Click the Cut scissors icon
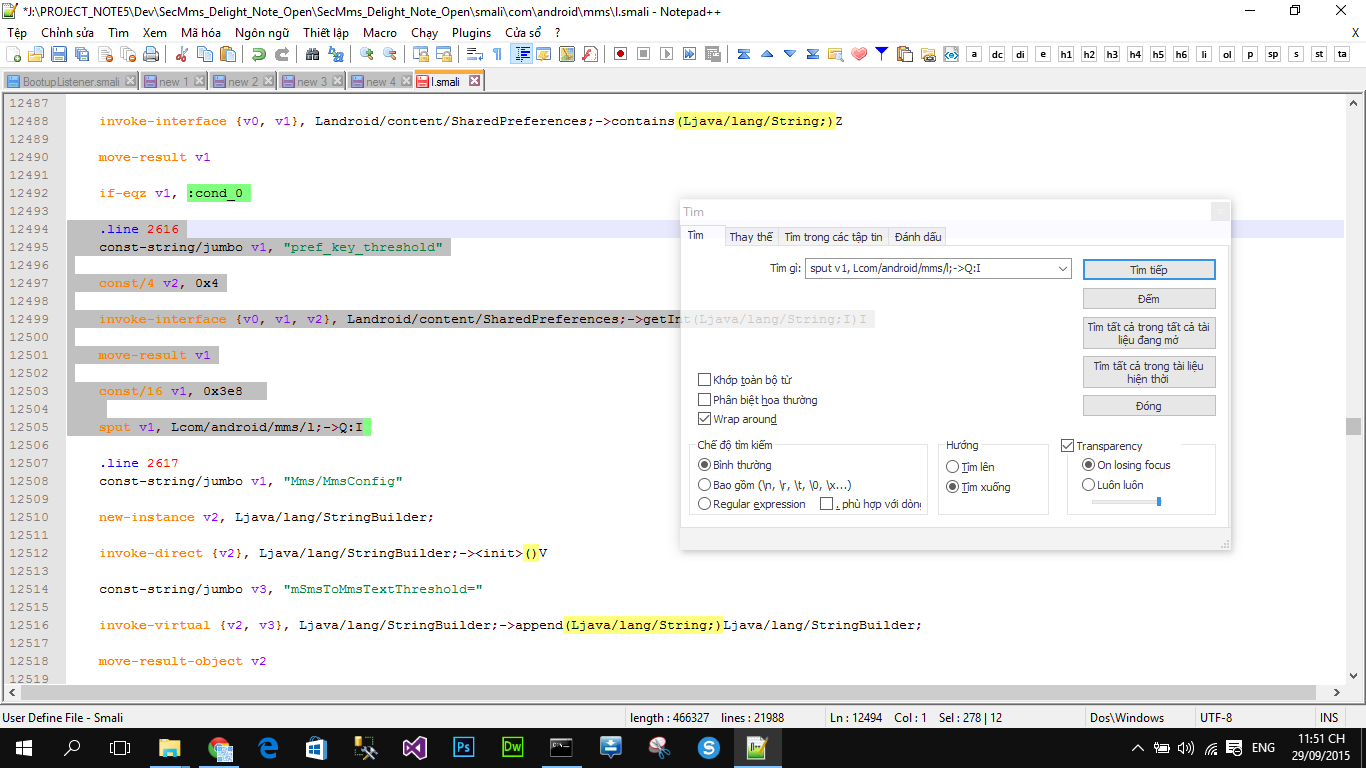 [x=181, y=54]
